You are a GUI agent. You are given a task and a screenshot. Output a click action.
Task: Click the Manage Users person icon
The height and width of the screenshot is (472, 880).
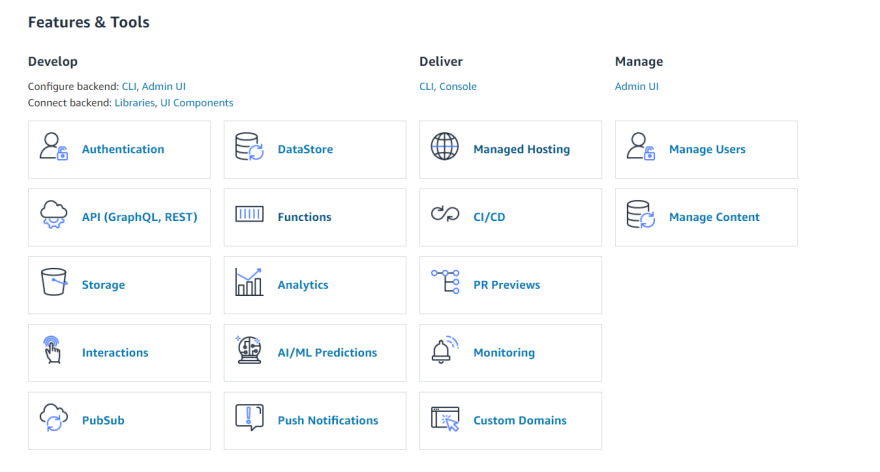click(x=640, y=146)
